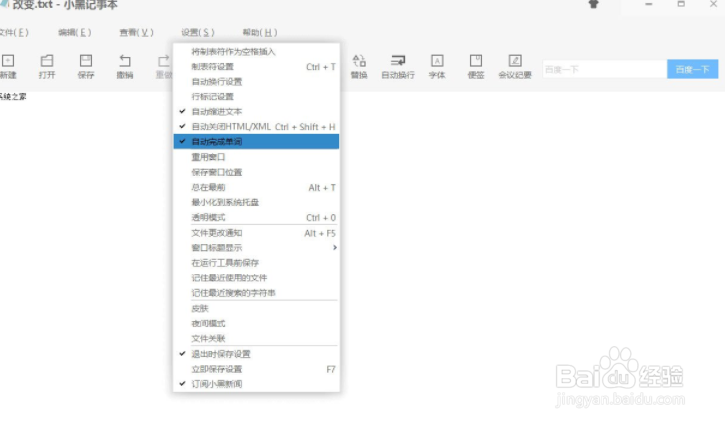Select 在运行工具前保存 menu item
Viewport: 725px width, 424px height.
point(256,263)
